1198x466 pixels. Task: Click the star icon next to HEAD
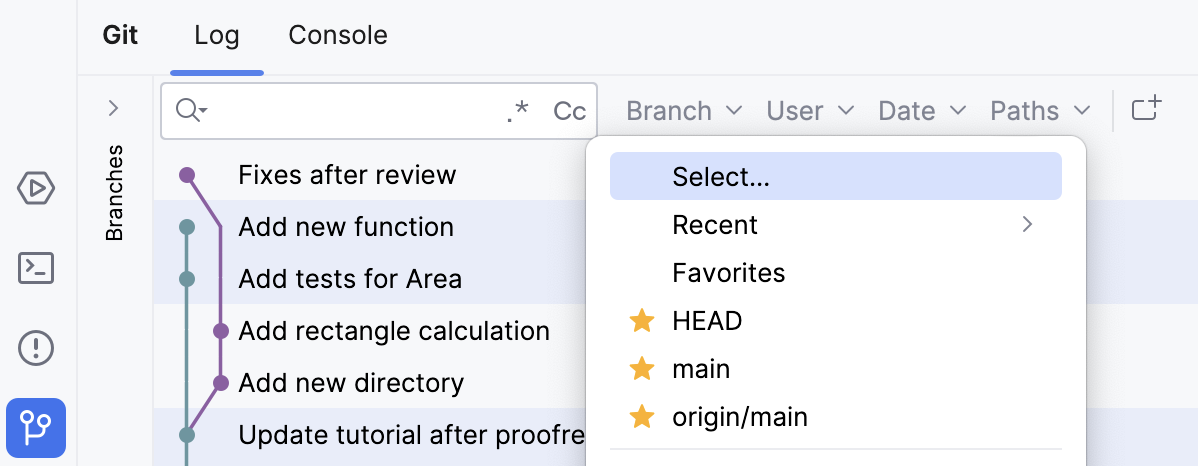[x=642, y=321]
